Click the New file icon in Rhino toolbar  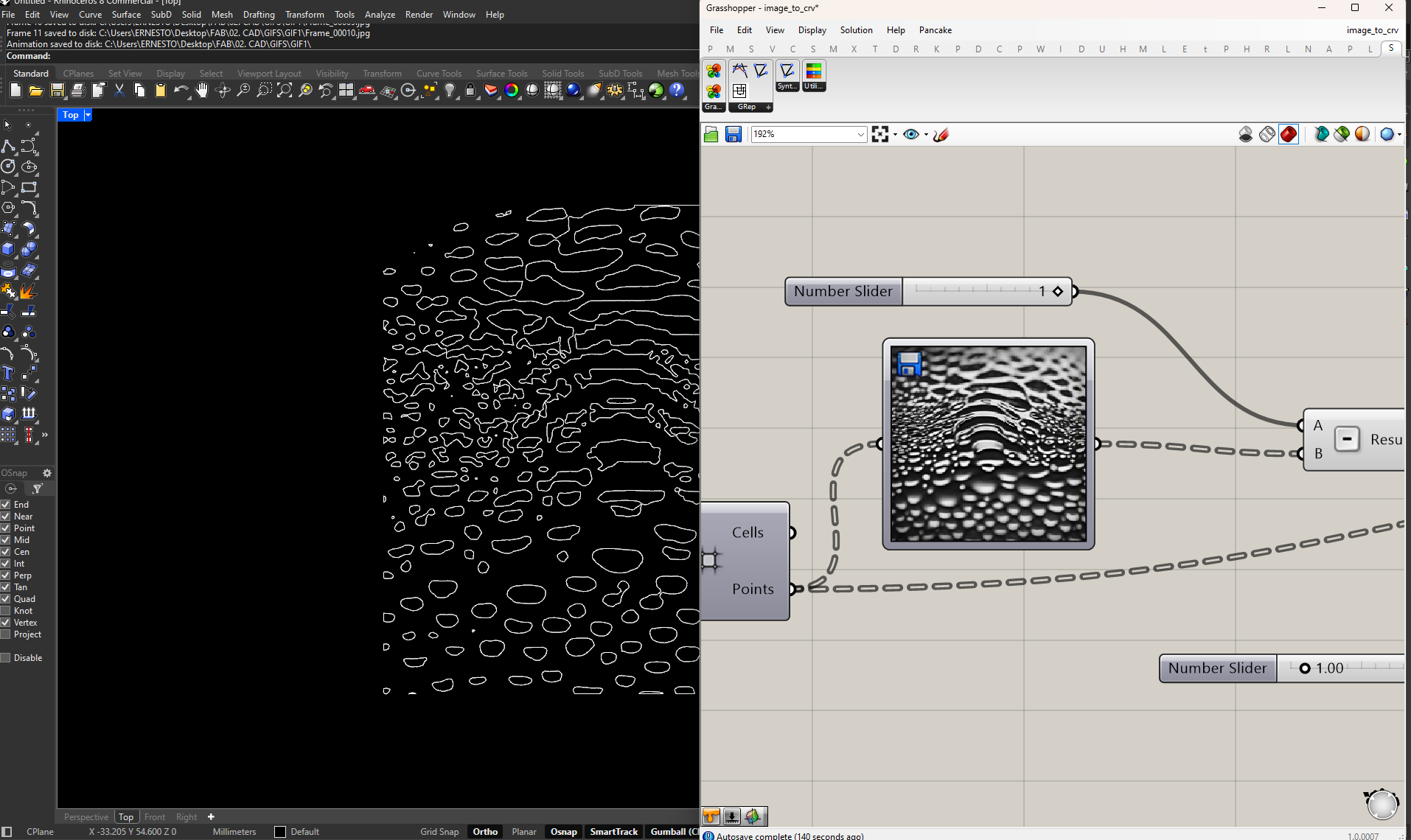coord(15,91)
